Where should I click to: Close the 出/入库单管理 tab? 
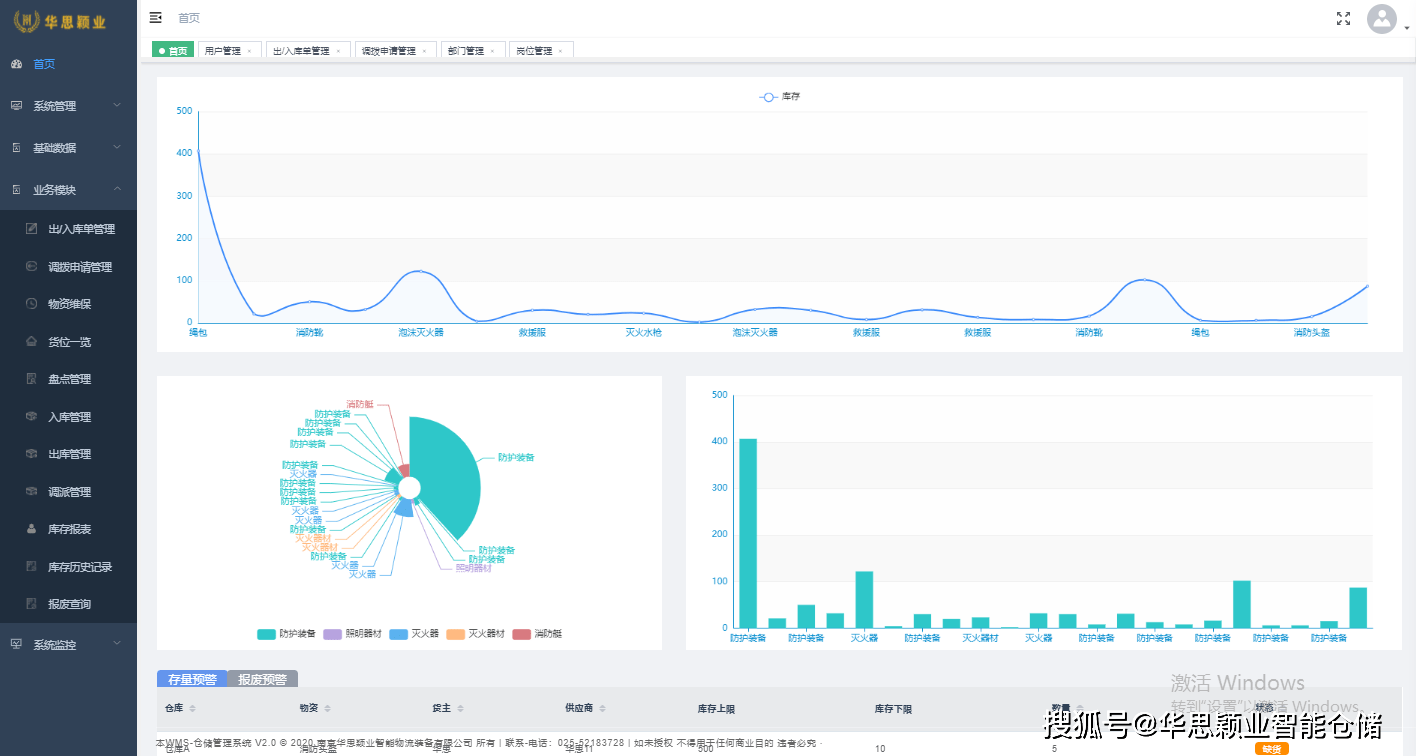338,51
